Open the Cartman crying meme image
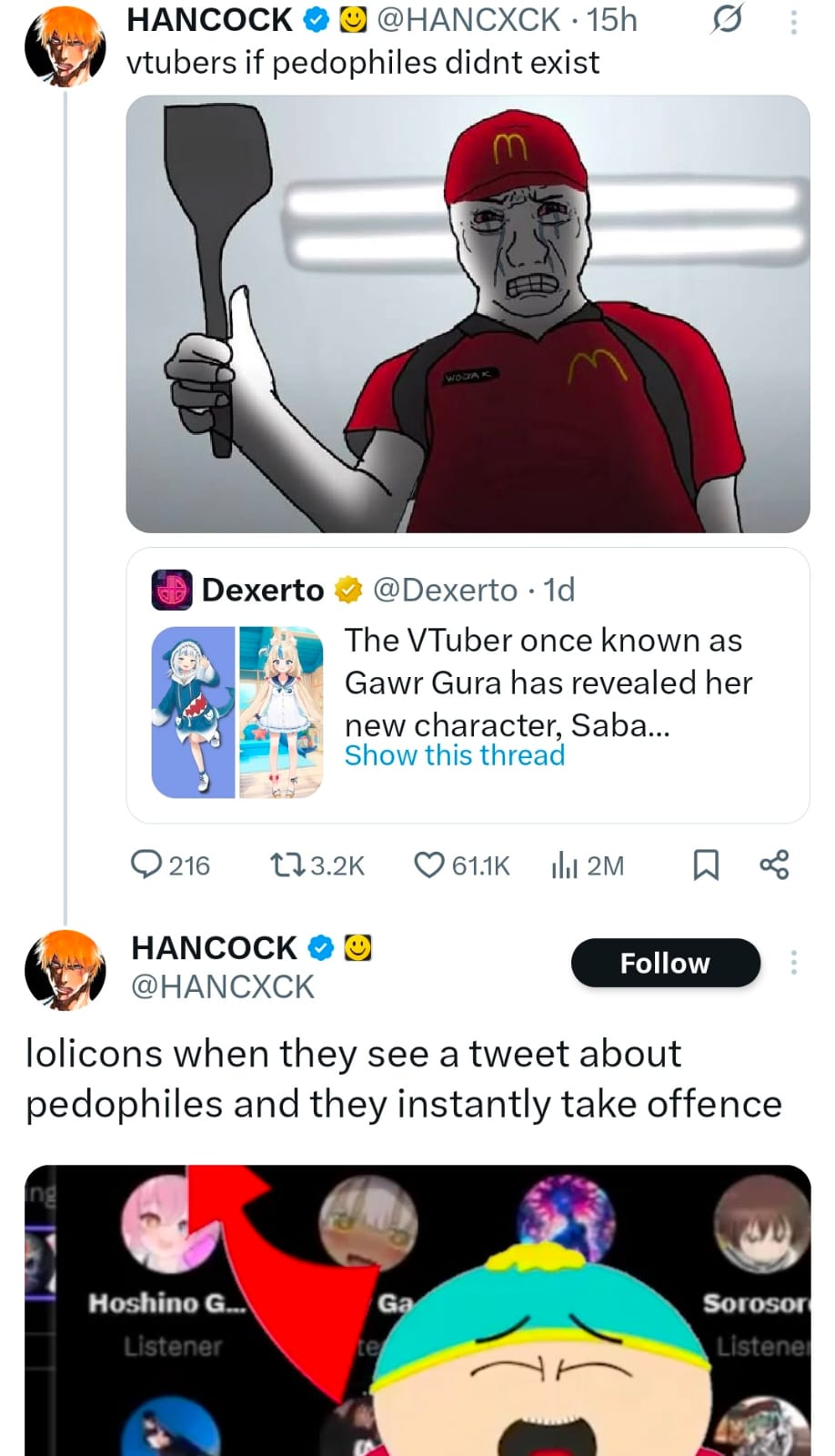 pyautogui.click(x=417, y=1310)
